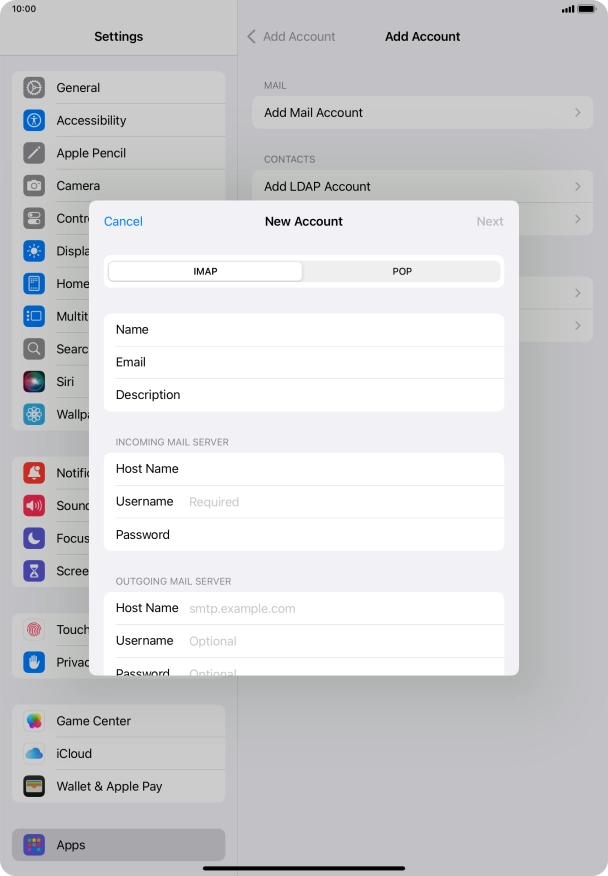Open Game Center icon
Screen dimensions: 608x876
35,721
